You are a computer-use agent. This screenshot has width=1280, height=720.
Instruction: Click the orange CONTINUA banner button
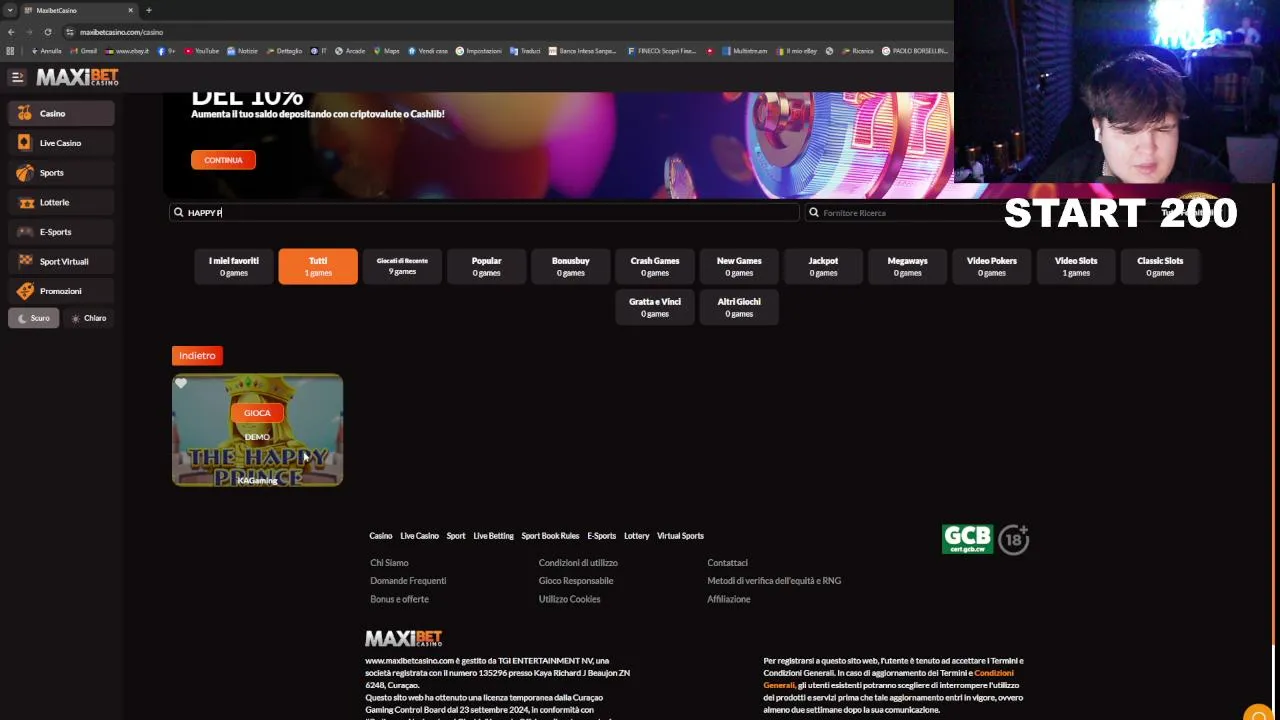click(x=223, y=160)
